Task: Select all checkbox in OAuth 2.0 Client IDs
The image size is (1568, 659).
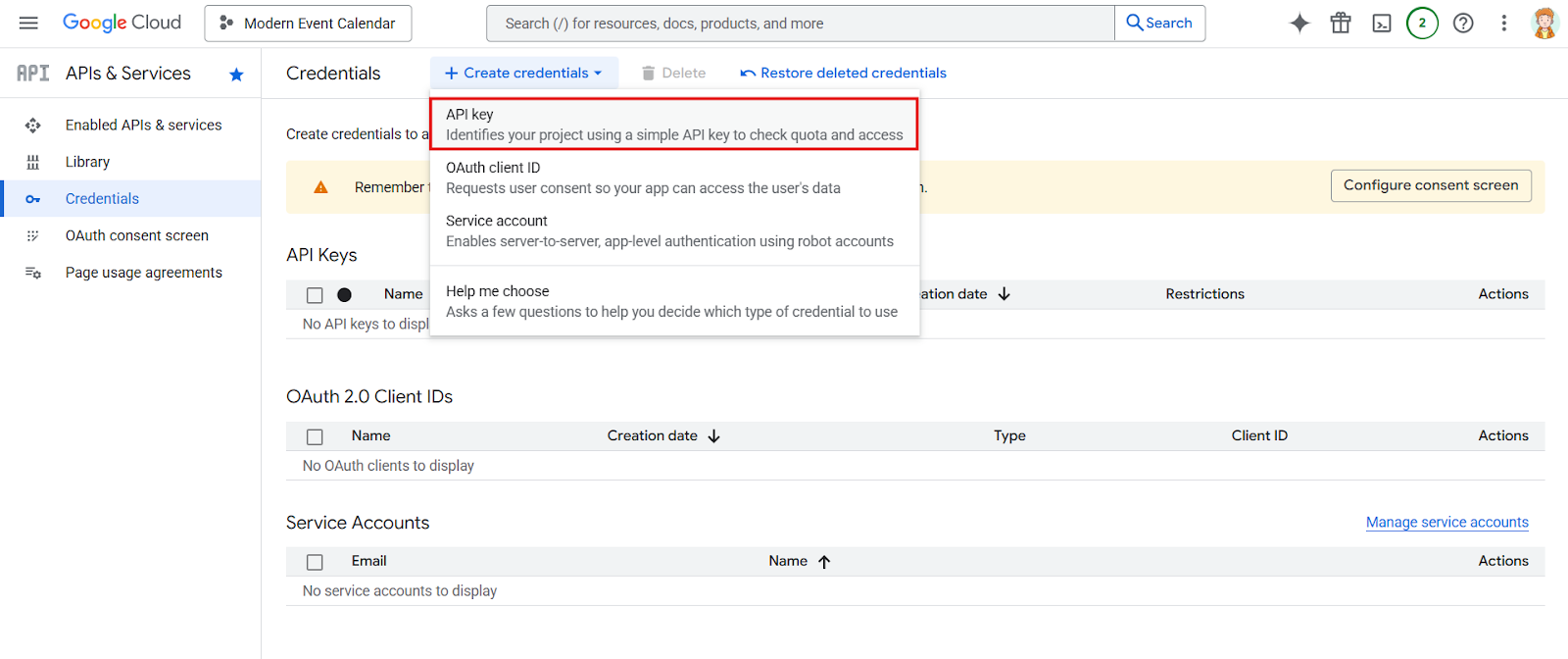Action: 315,436
